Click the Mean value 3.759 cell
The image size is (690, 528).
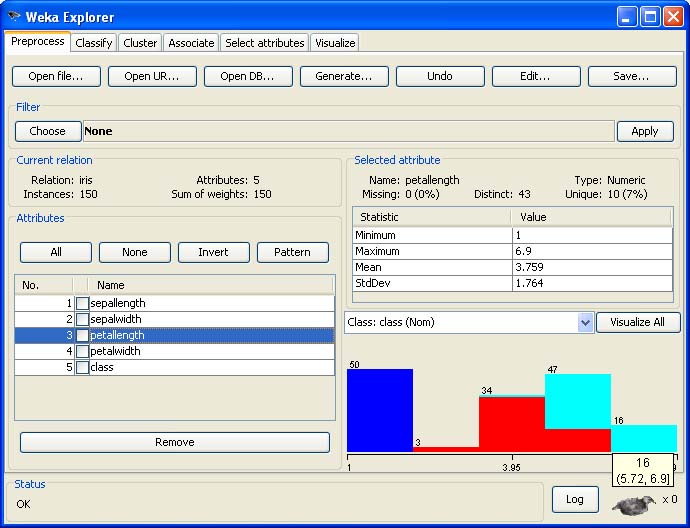coord(592,268)
